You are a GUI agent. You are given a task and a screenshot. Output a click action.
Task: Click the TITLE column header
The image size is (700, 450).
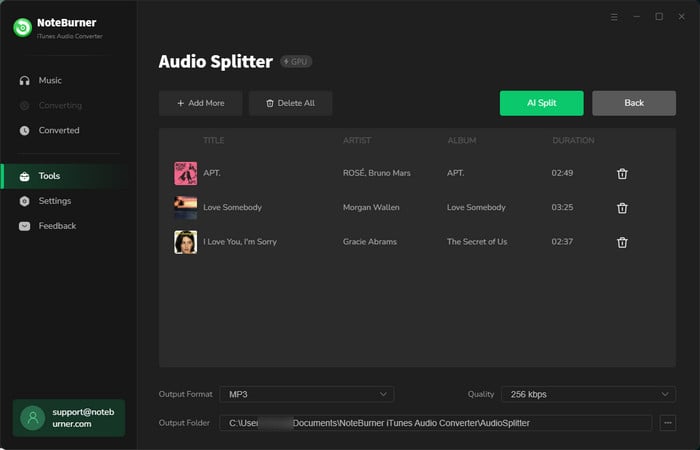pyautogui.click(x=213, y=141)
